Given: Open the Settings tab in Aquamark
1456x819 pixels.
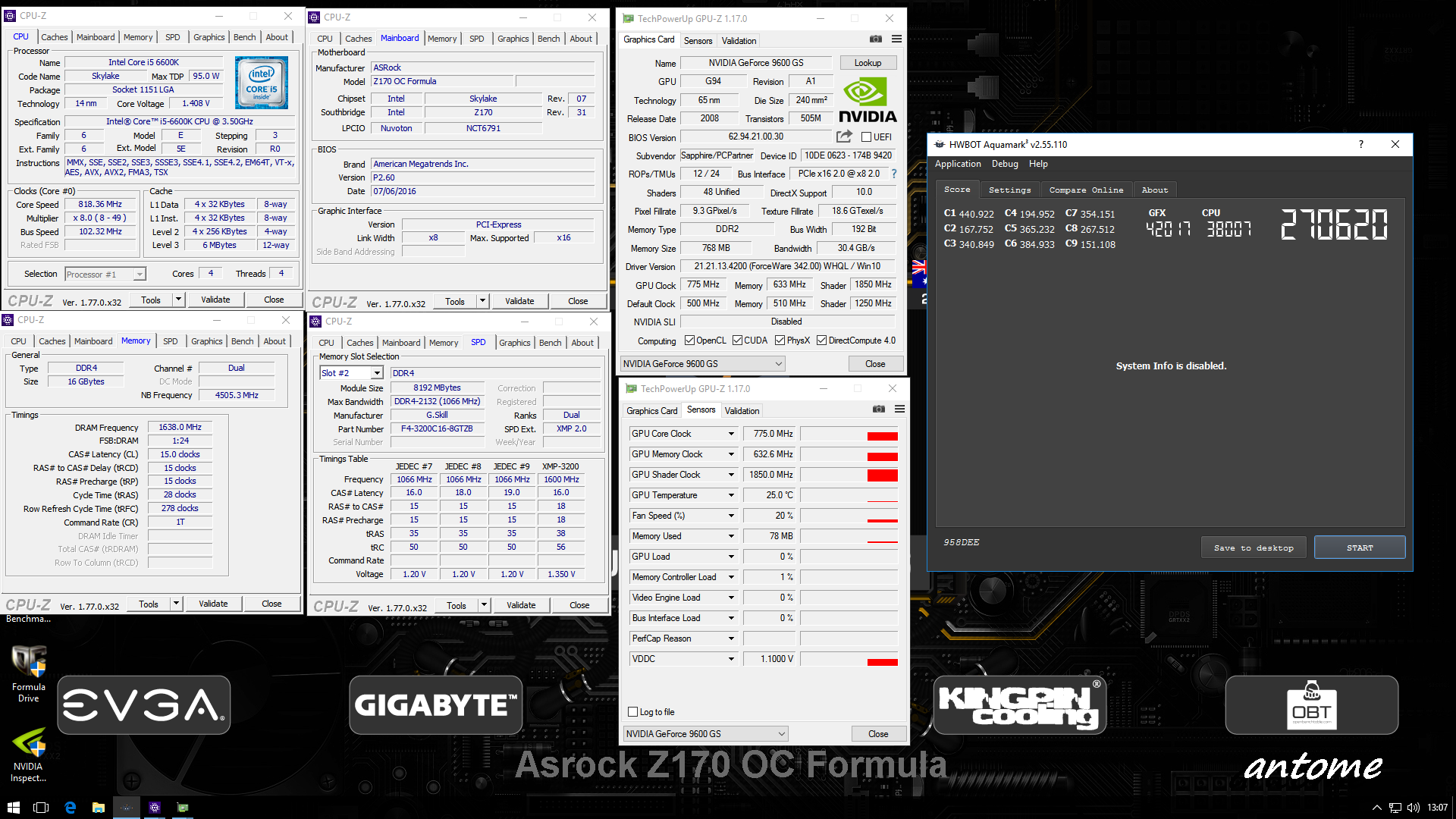Looking at the screenshot, I should [1009, 190].
